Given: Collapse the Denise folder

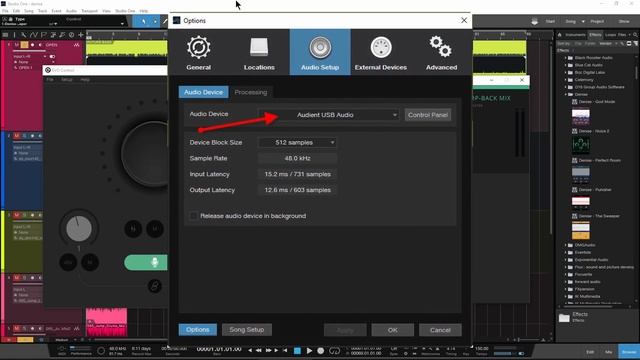Looking at the screenshot, I should 566,94.
